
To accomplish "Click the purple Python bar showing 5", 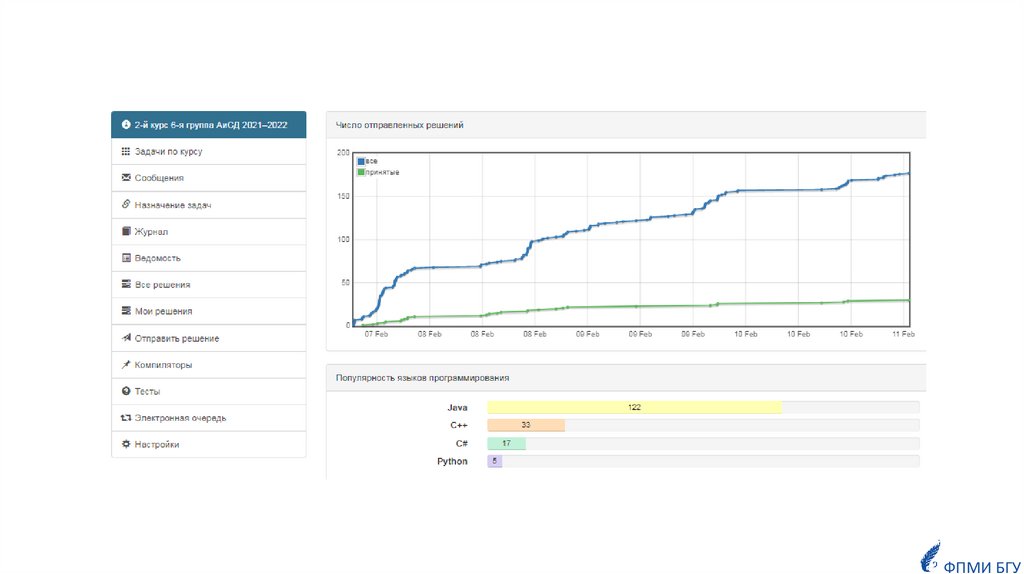I will pyautogui.click(x=494, y=462).
